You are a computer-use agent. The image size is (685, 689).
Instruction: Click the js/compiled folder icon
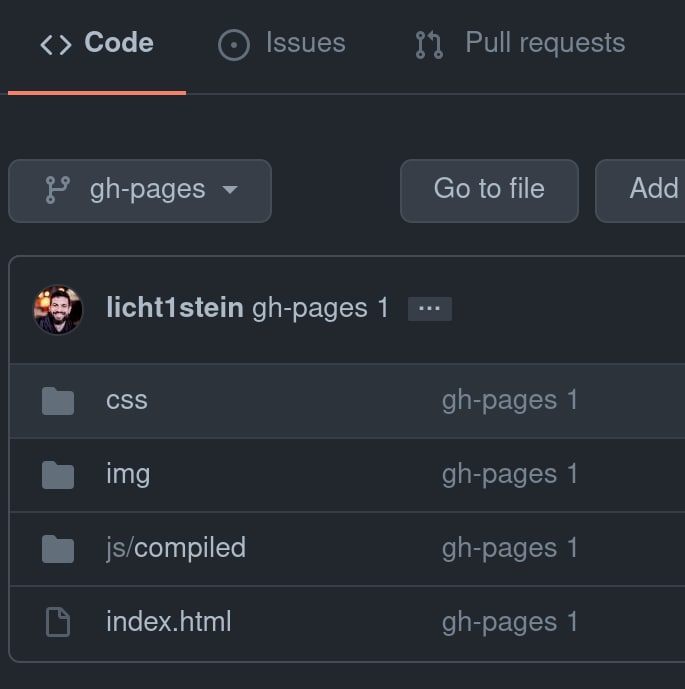58,549
